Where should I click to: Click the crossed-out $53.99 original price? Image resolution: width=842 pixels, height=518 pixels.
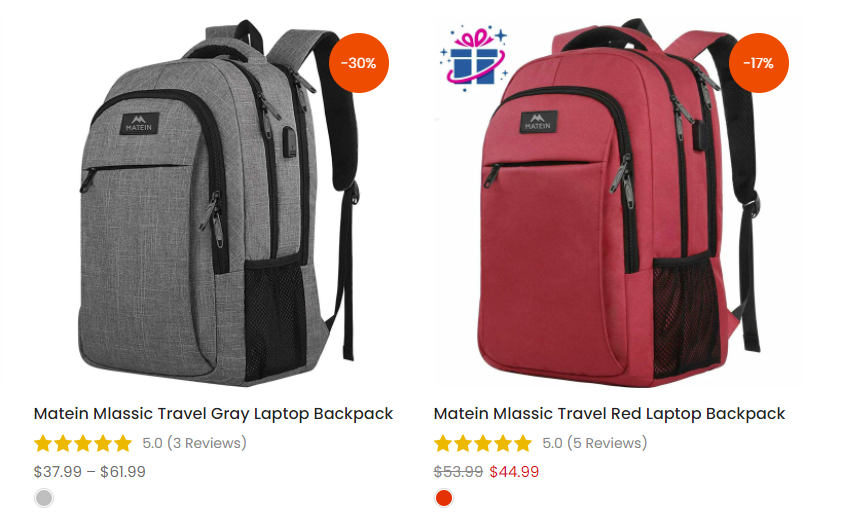pos(458,472)
